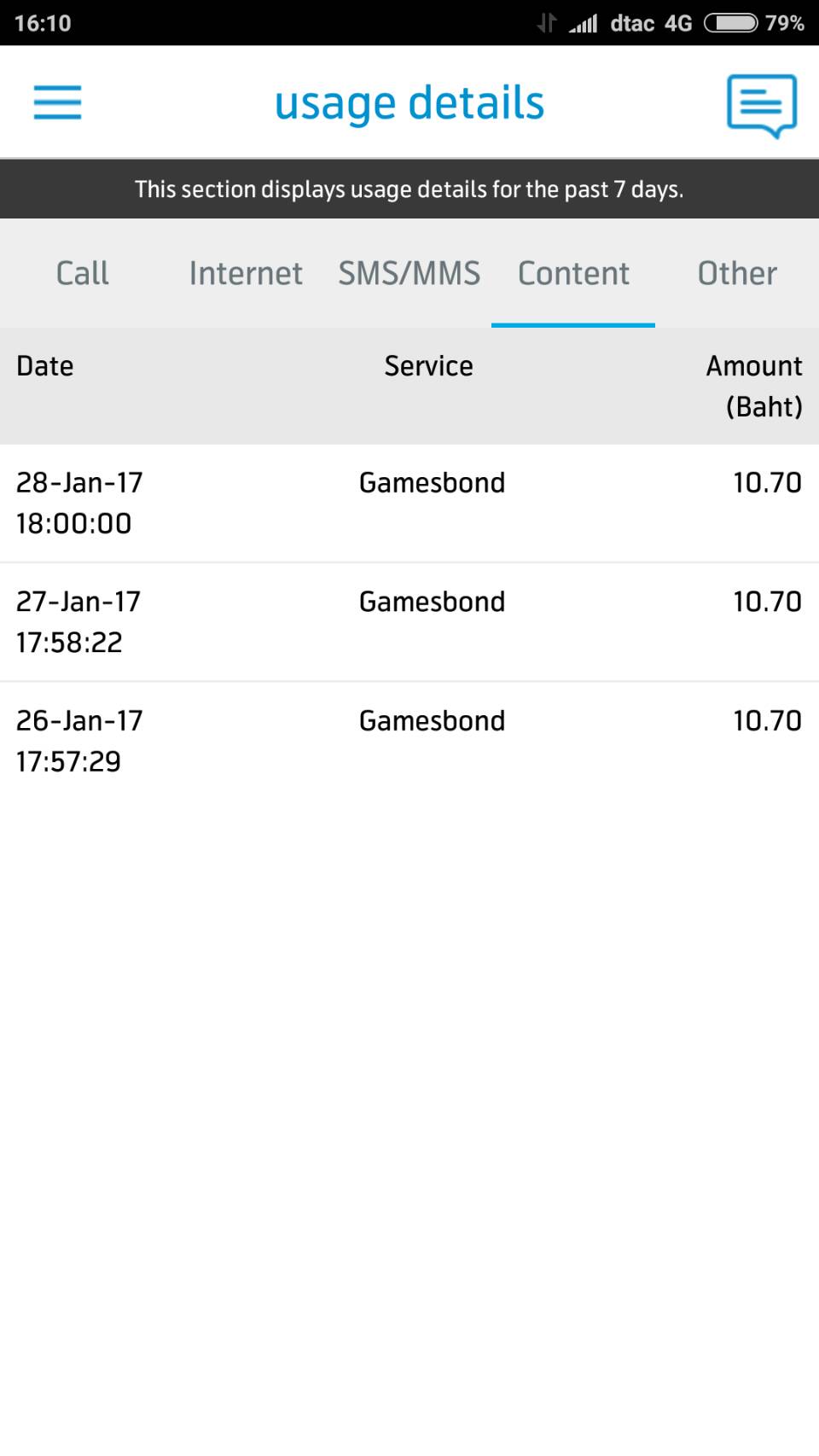Select the 28-Jan-17 Gamesbond entry

409,503
